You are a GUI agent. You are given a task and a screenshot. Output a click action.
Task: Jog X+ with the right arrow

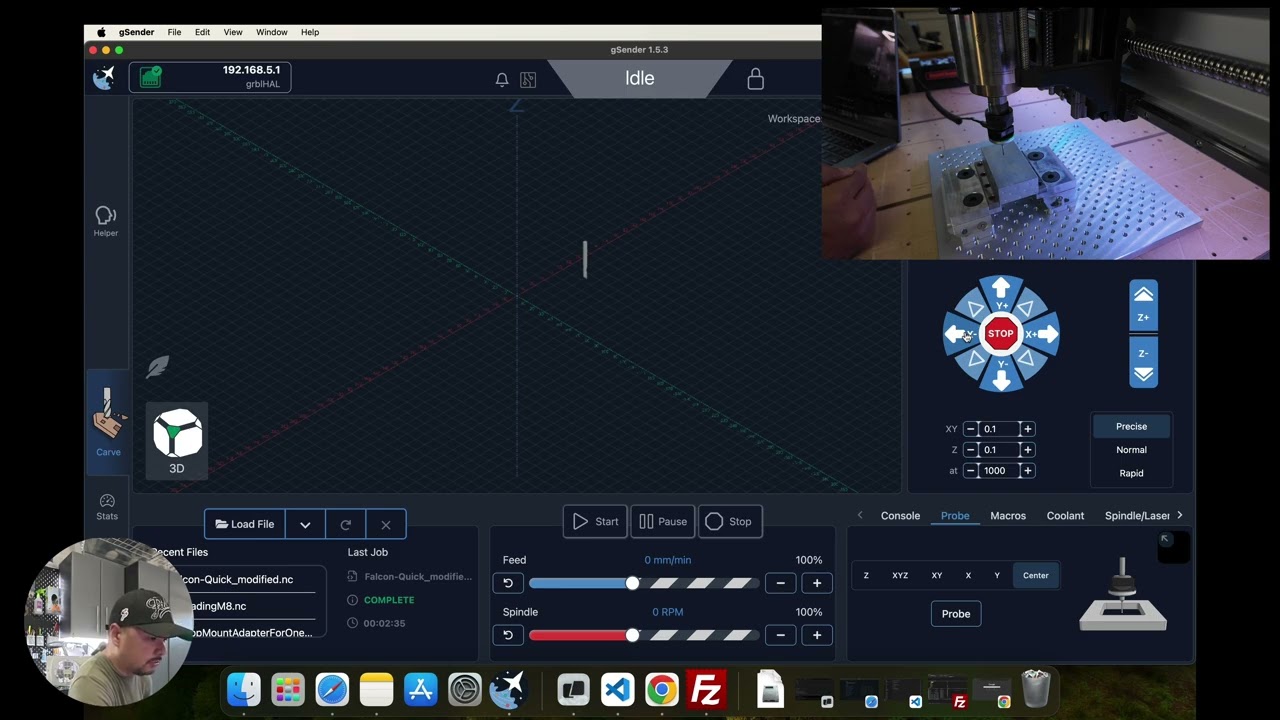click(x=1044, y=334)
